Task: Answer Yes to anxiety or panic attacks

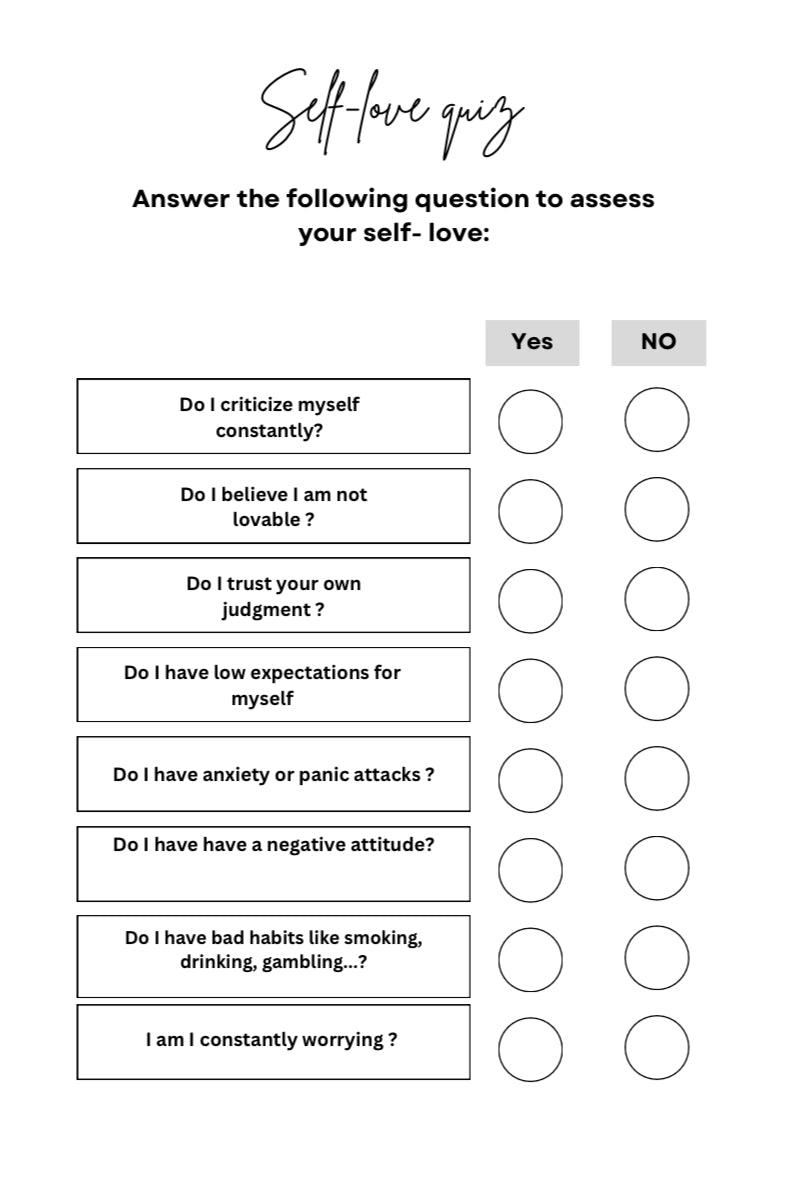Action: point(530,780)
